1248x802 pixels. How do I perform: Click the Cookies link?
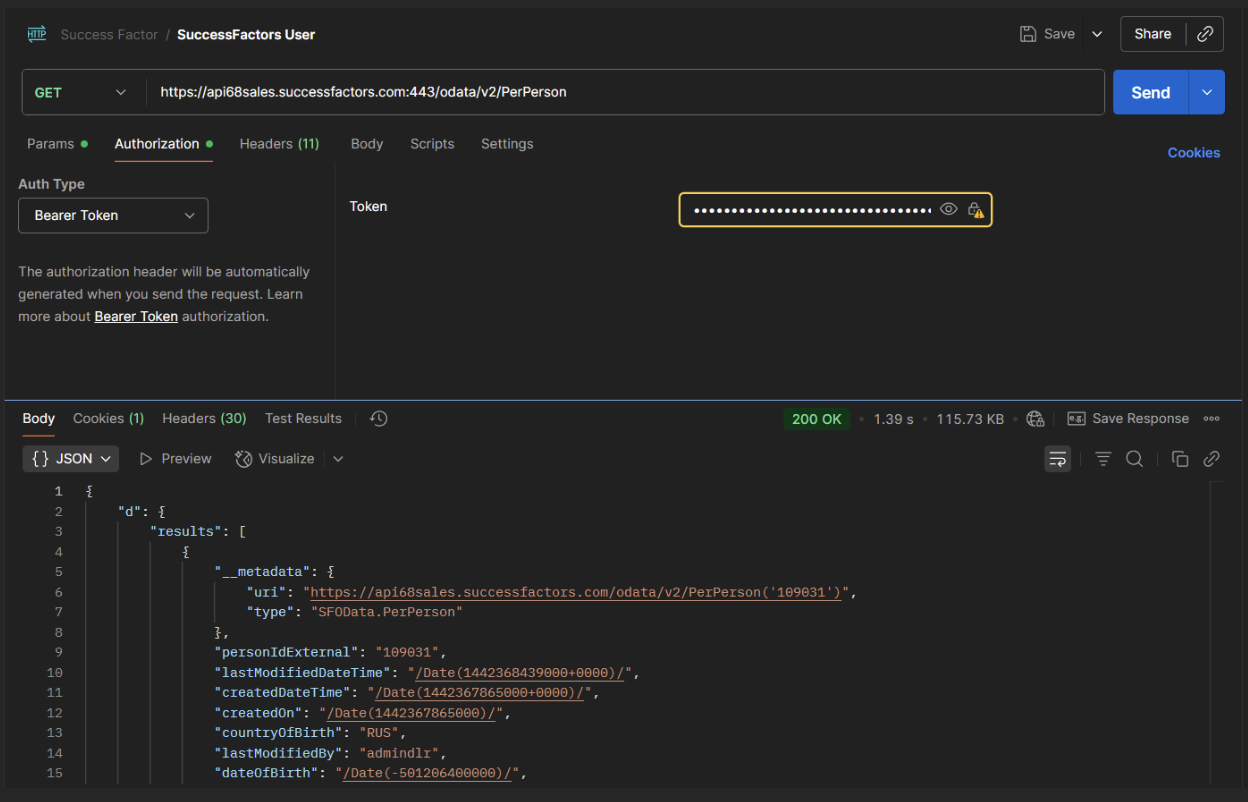1194,153
